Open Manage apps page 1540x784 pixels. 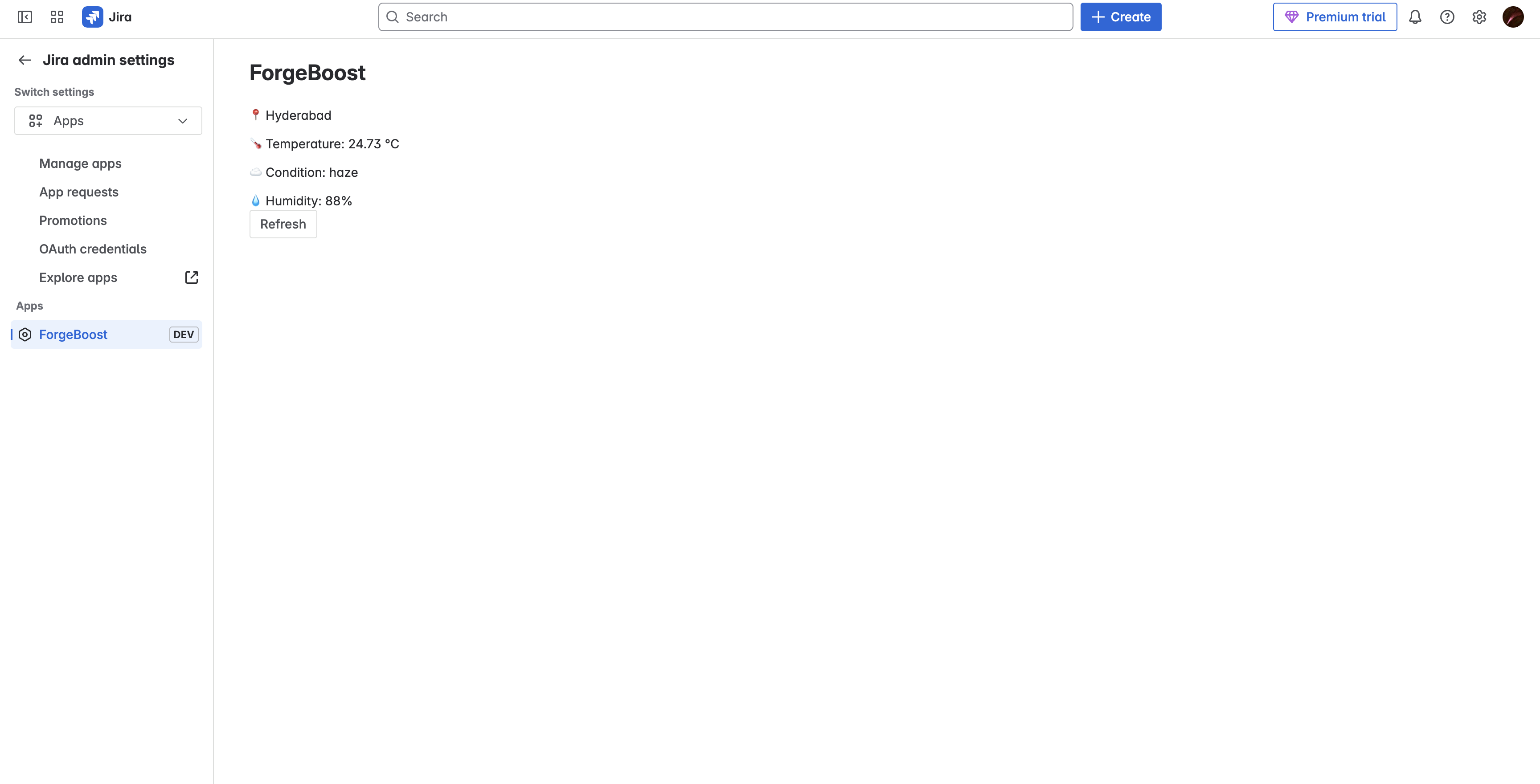click(80, 164)
